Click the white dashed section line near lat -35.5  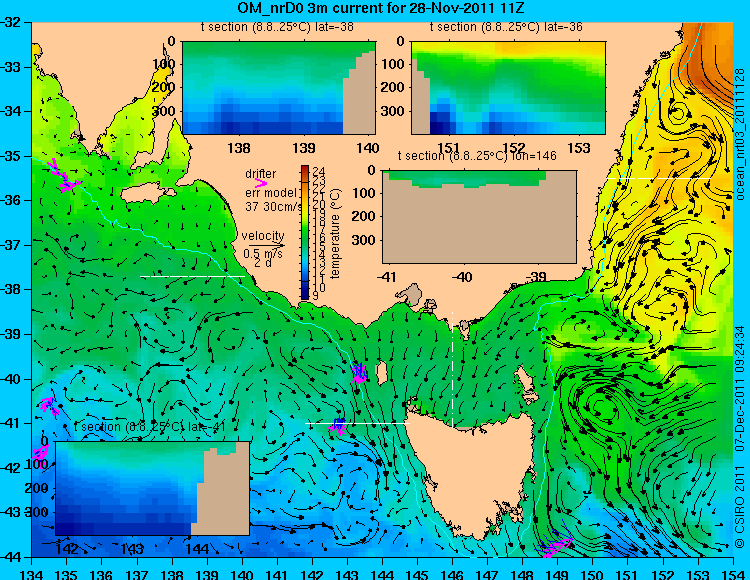coord(658,178)
